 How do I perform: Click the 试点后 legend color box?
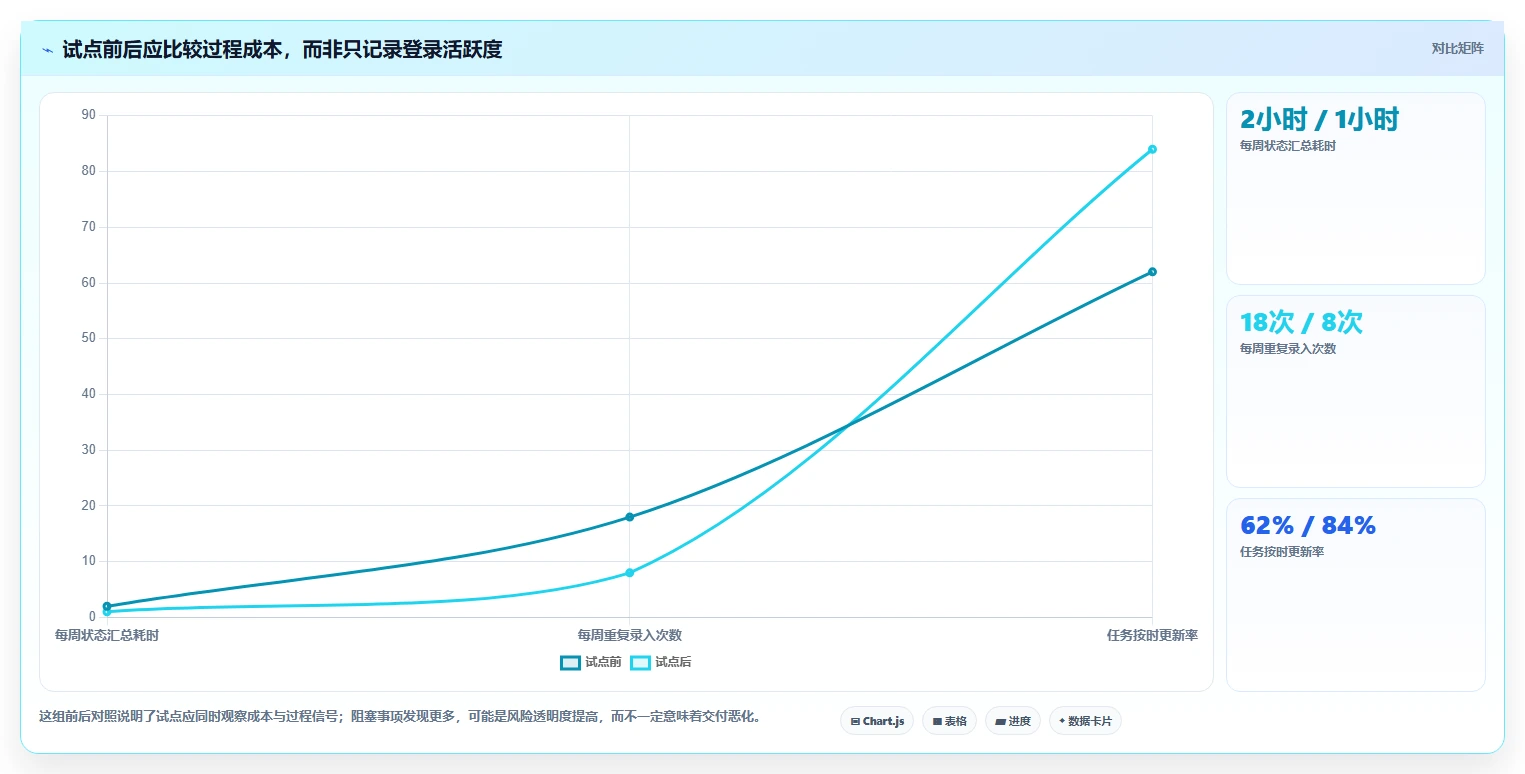point(640,662)
